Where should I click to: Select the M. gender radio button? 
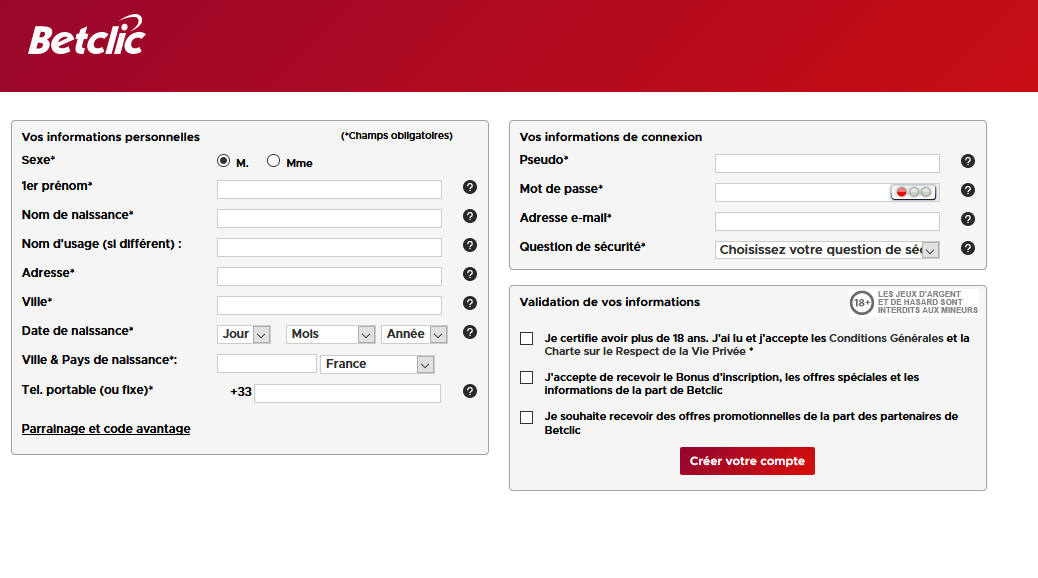[223, 161]
